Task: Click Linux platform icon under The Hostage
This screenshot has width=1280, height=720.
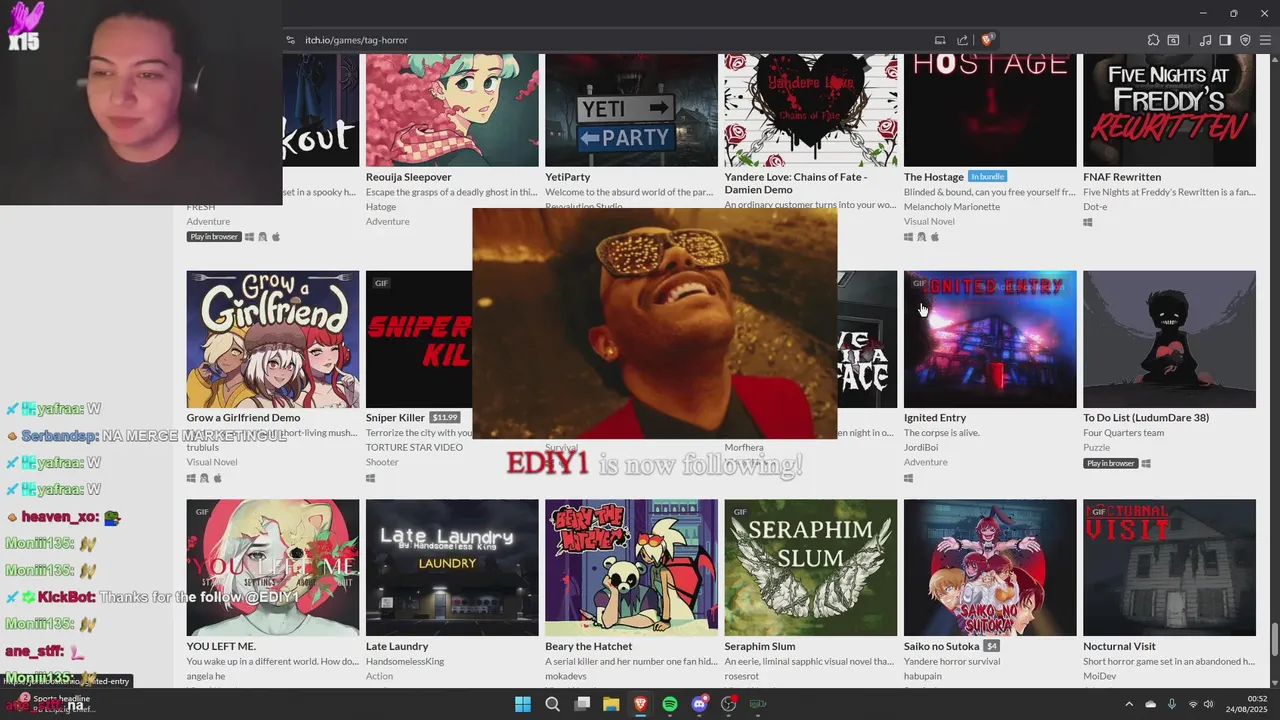Action: [x=921, y=237]
